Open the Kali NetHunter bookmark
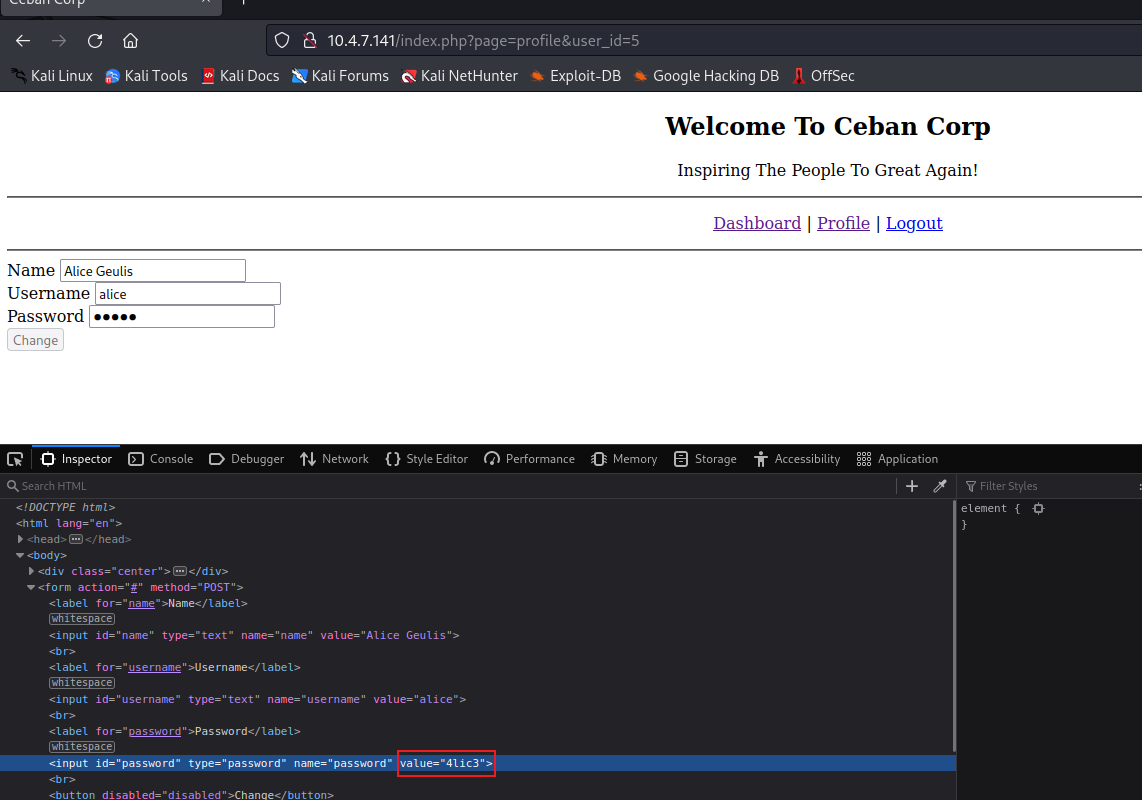Screen dimensions: 1142x800 (460, 76)
